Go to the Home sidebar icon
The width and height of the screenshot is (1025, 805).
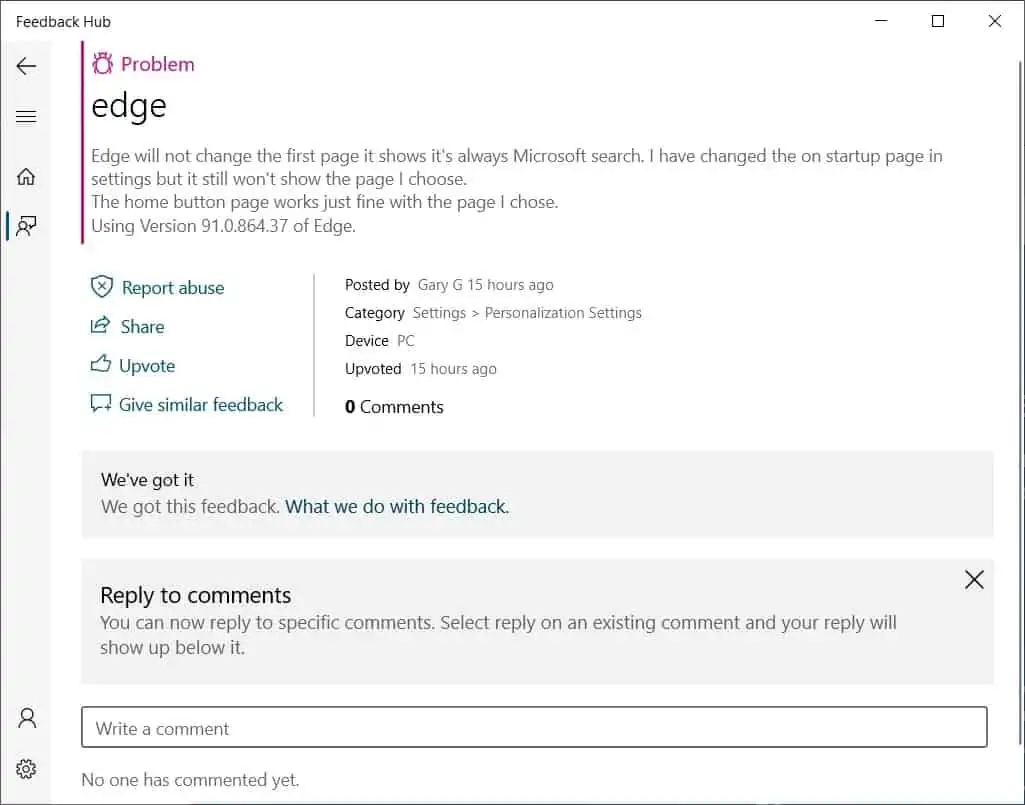pos(26,177)
